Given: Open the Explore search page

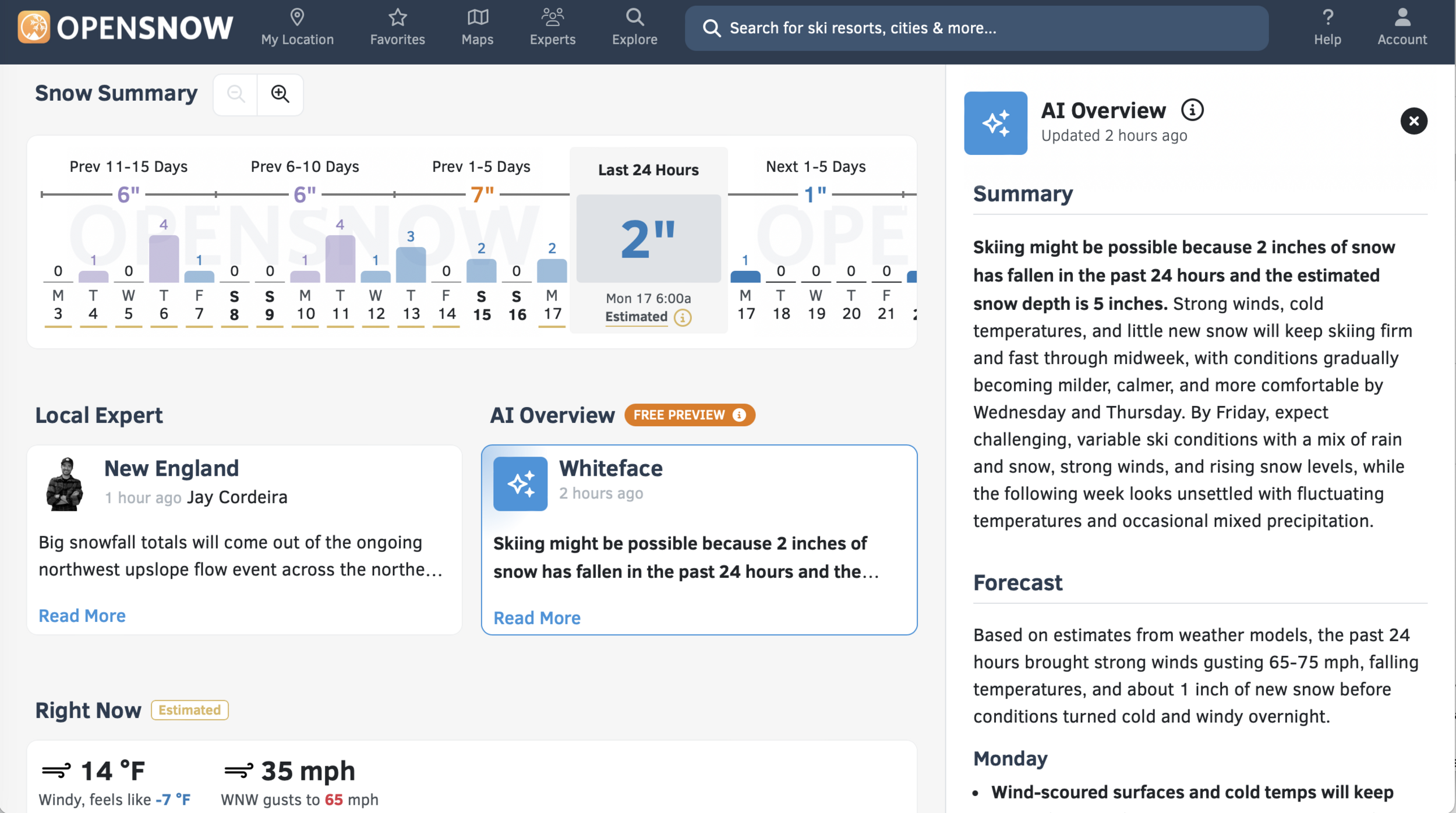Looking at the screenshot, I should (634, 27).
